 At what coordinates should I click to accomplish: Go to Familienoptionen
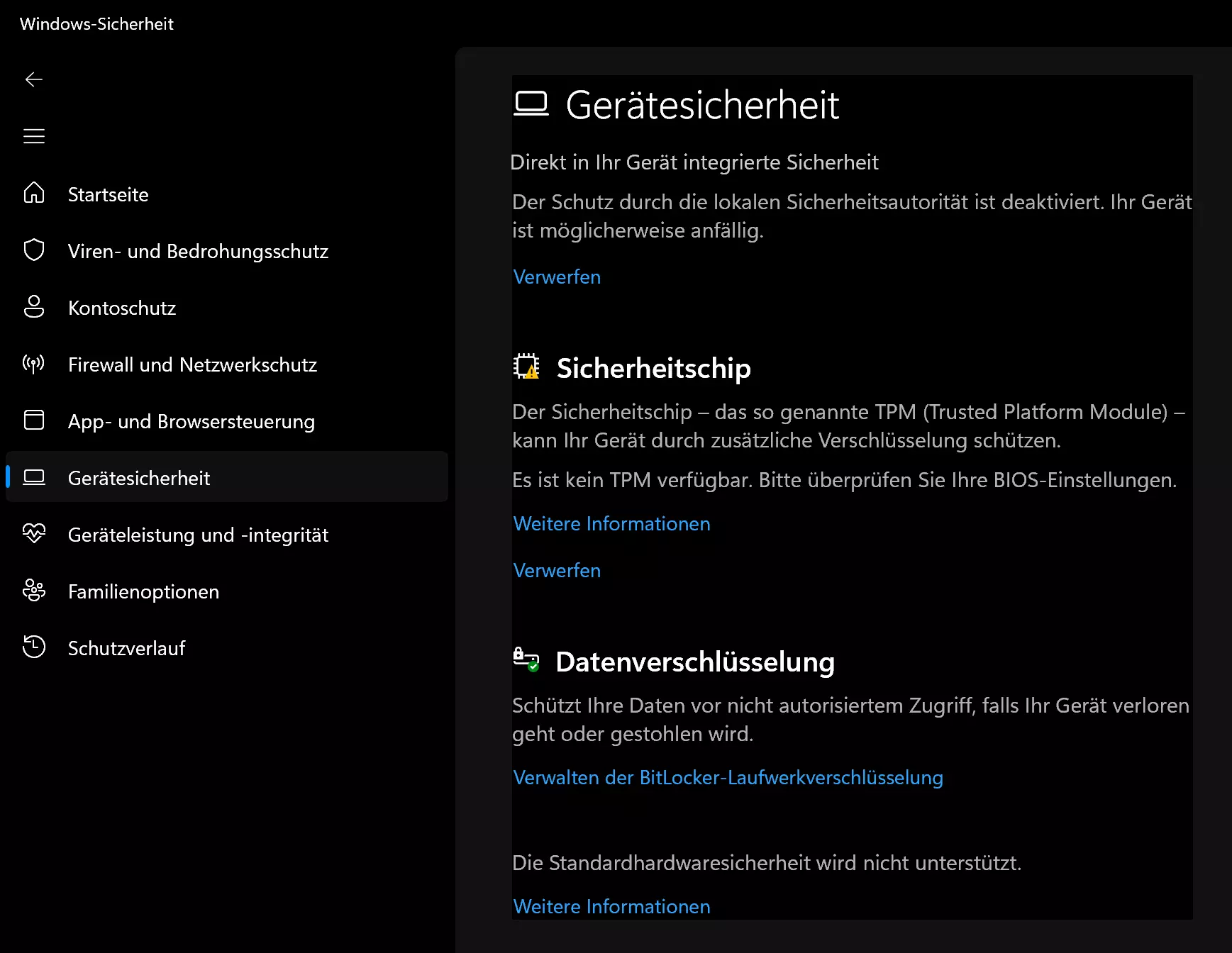click(x=227, y=591)
